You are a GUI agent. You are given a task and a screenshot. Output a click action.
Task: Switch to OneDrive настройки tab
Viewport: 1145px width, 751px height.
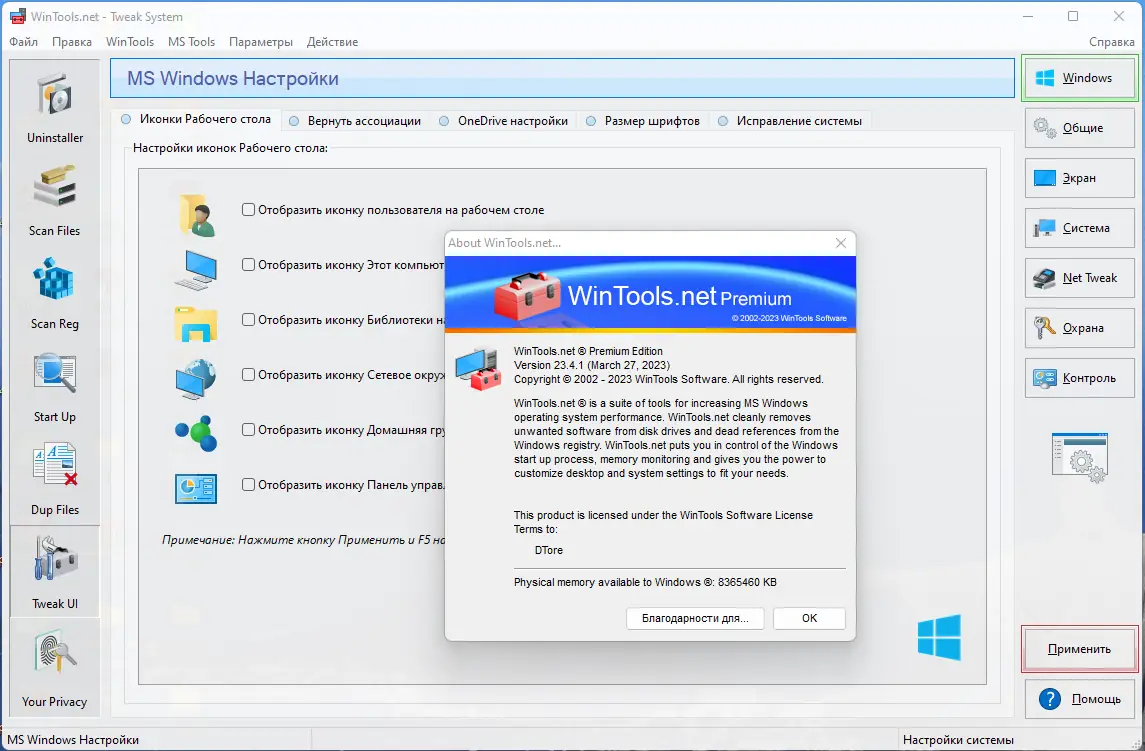(504, 121)
